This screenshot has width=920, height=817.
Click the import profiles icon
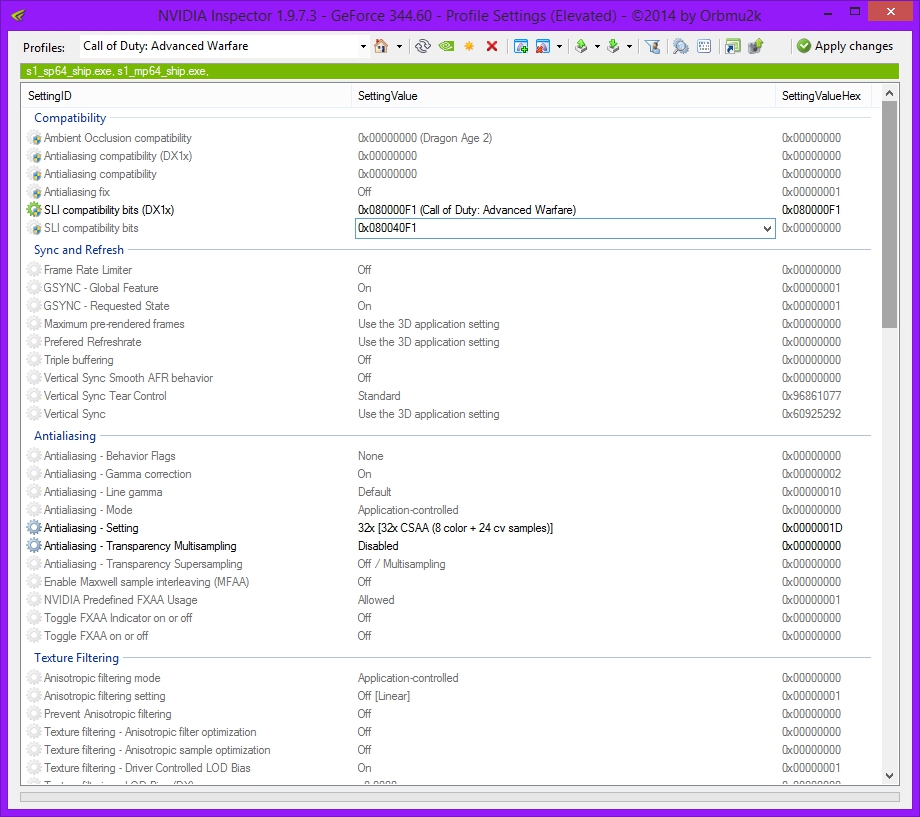(x=613, y=46)
